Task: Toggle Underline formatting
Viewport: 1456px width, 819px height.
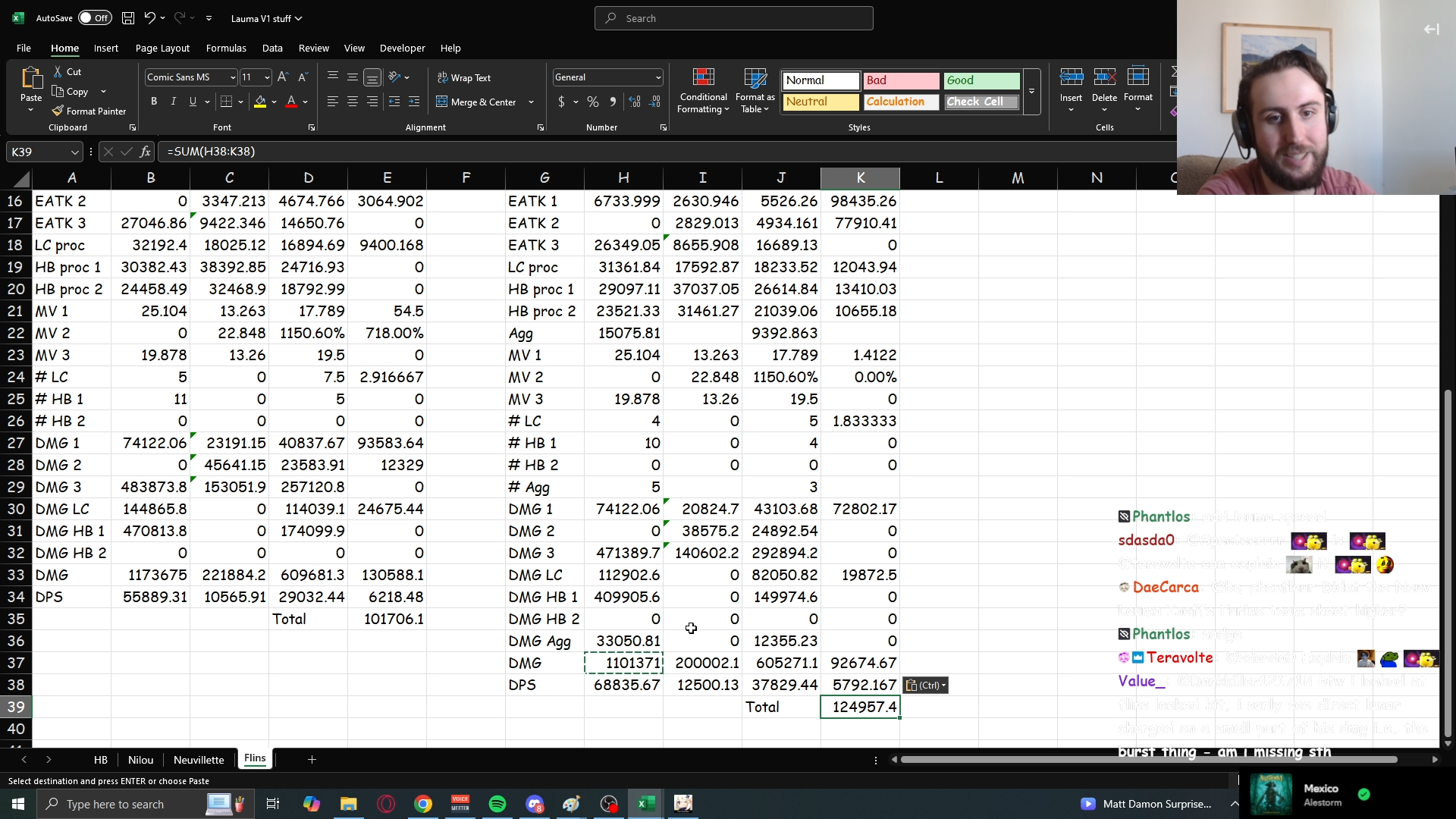Action: [193, 102]
